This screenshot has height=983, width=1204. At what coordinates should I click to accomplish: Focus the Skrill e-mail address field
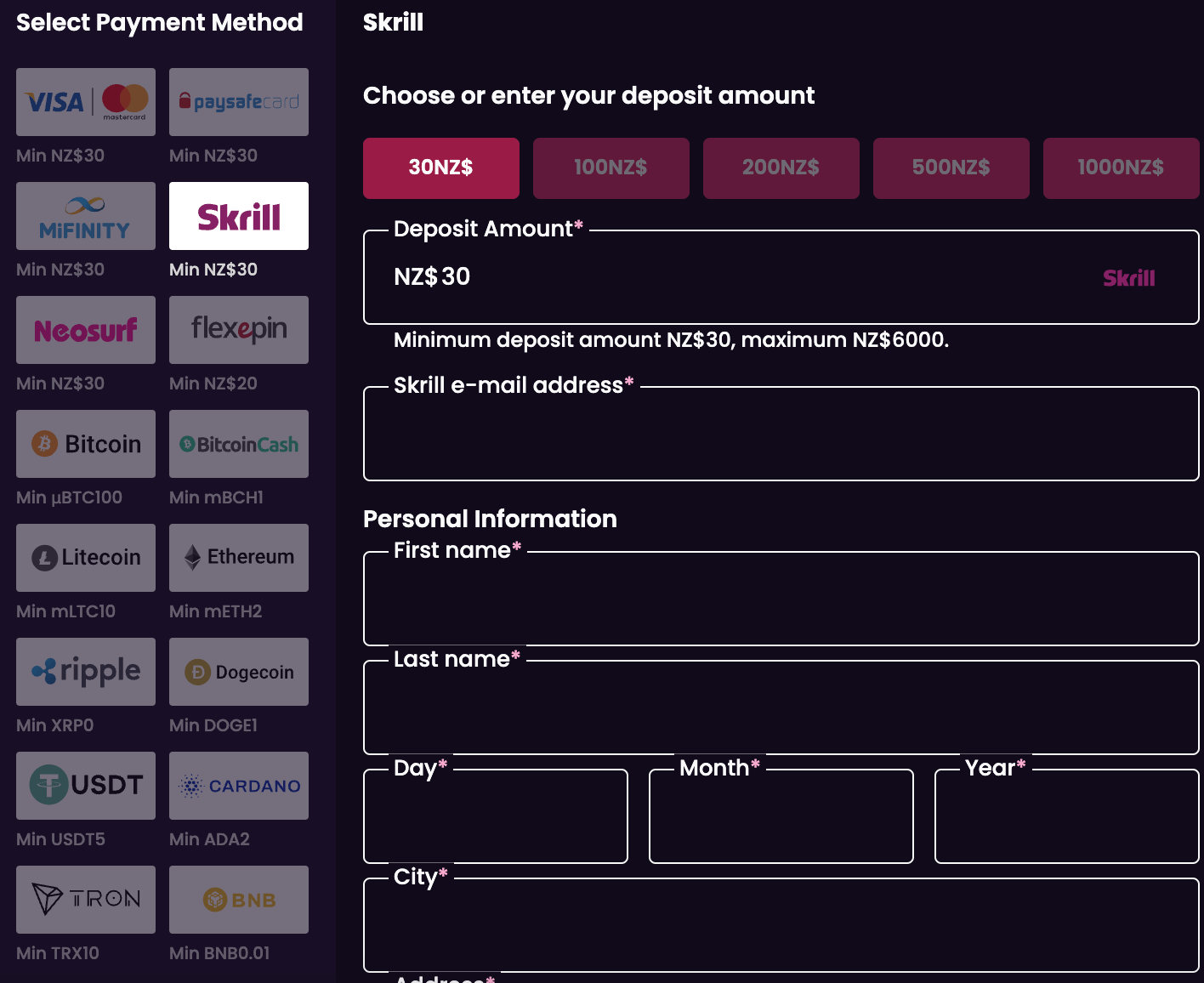(781, 434)
